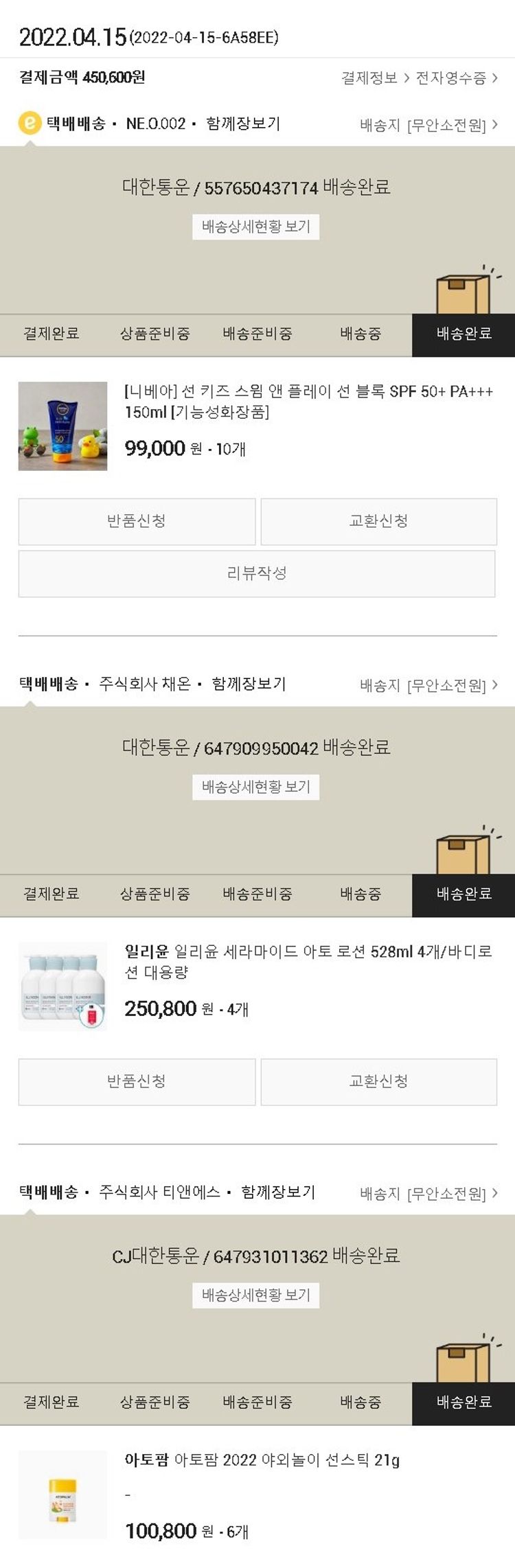Viewport: 515px width, 1568px height.
Task: Click the yellow e-shop badge icon
Action: click(x=30, y=124)
